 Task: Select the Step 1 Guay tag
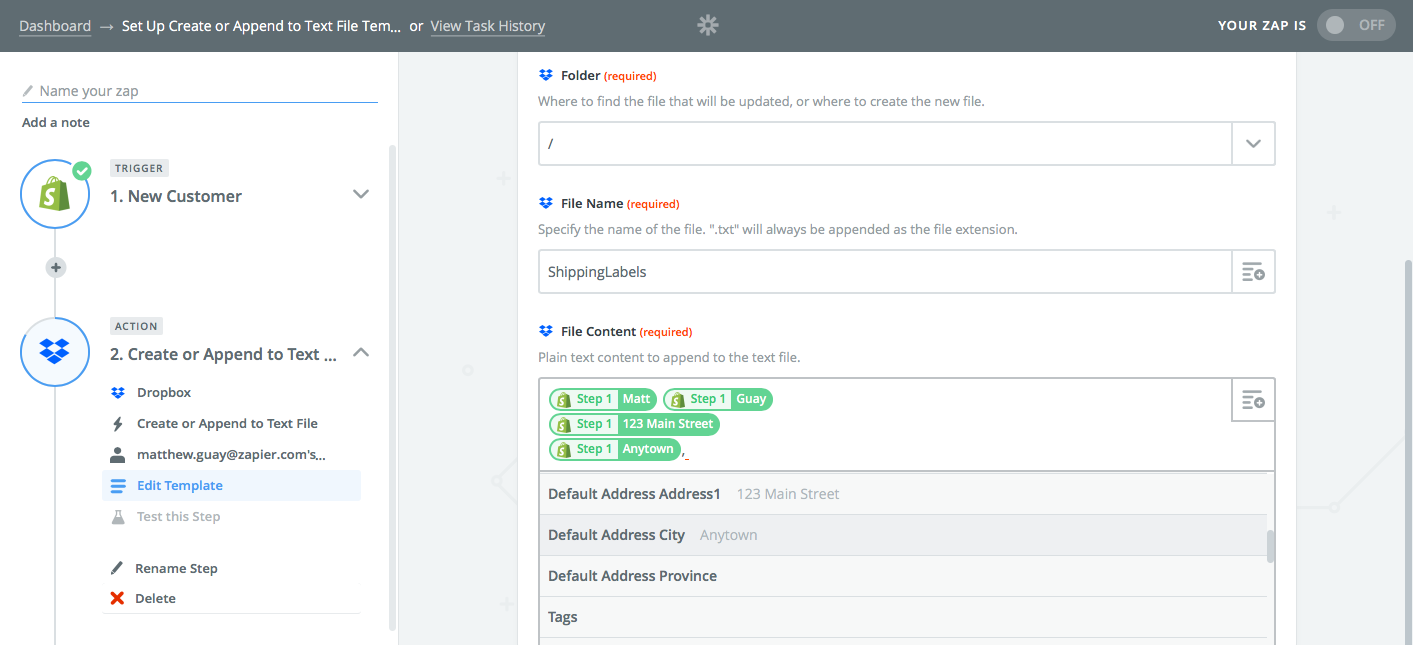718,399
